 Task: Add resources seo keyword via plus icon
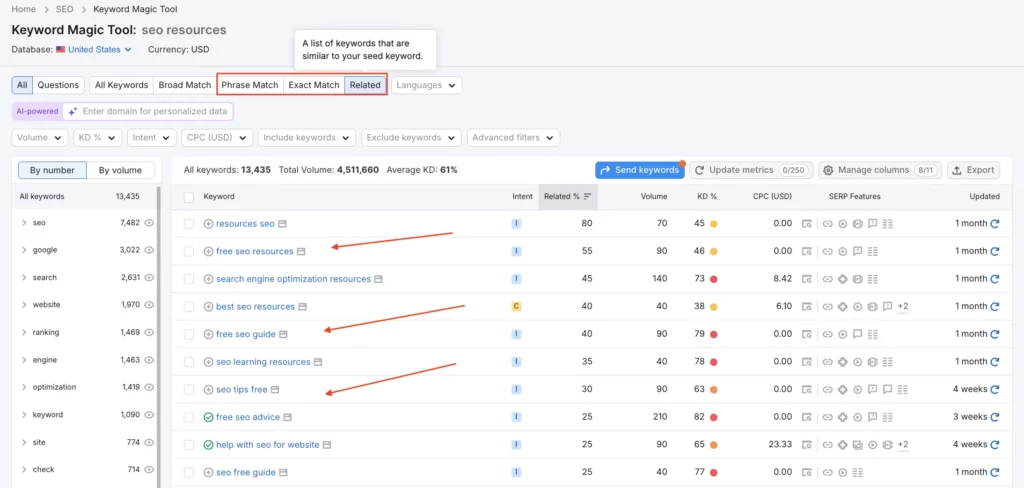coord(208,223)
